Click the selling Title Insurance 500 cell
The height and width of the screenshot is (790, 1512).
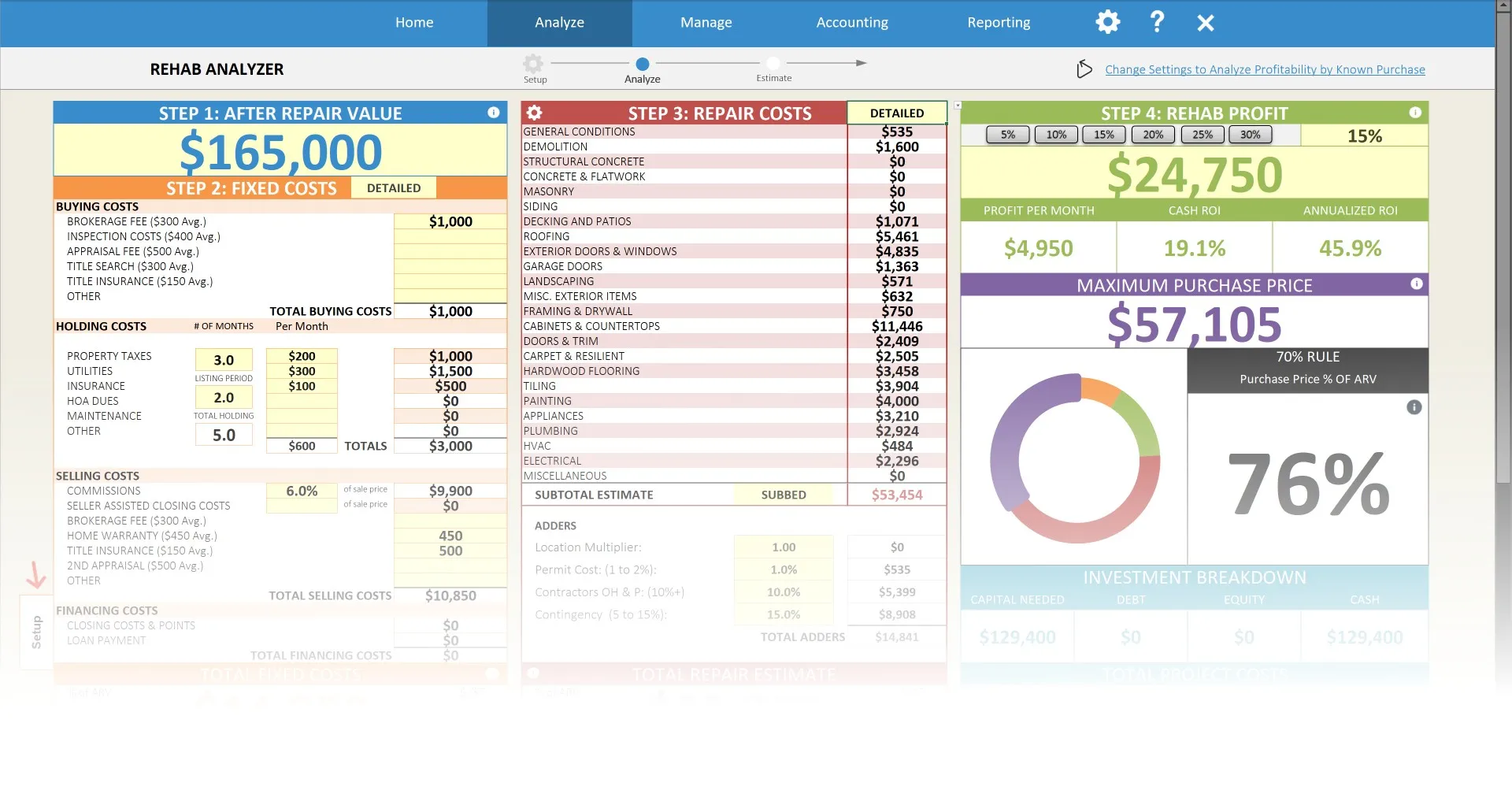[450, 551]
